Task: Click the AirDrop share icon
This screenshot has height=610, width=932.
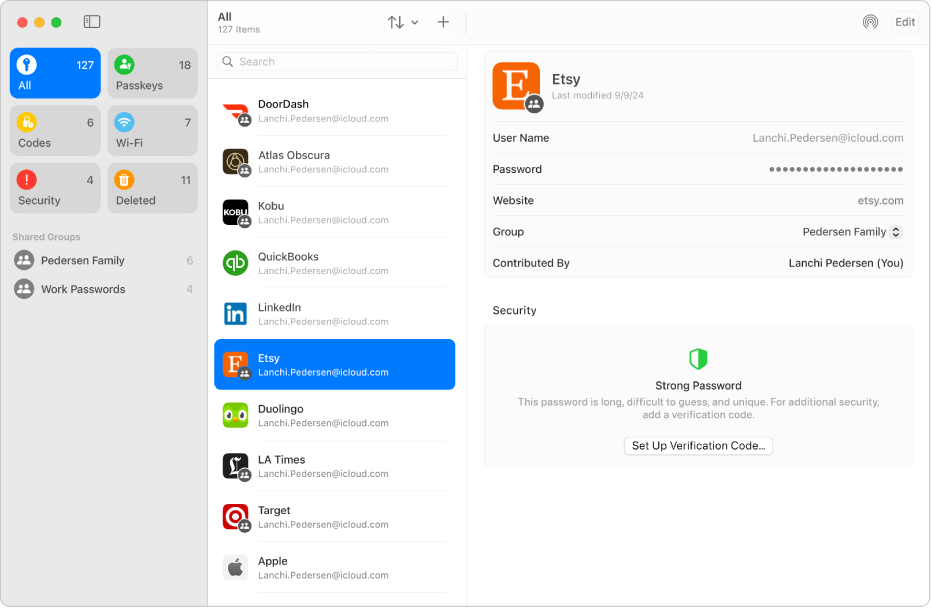Action: click(x=870, y=22)
